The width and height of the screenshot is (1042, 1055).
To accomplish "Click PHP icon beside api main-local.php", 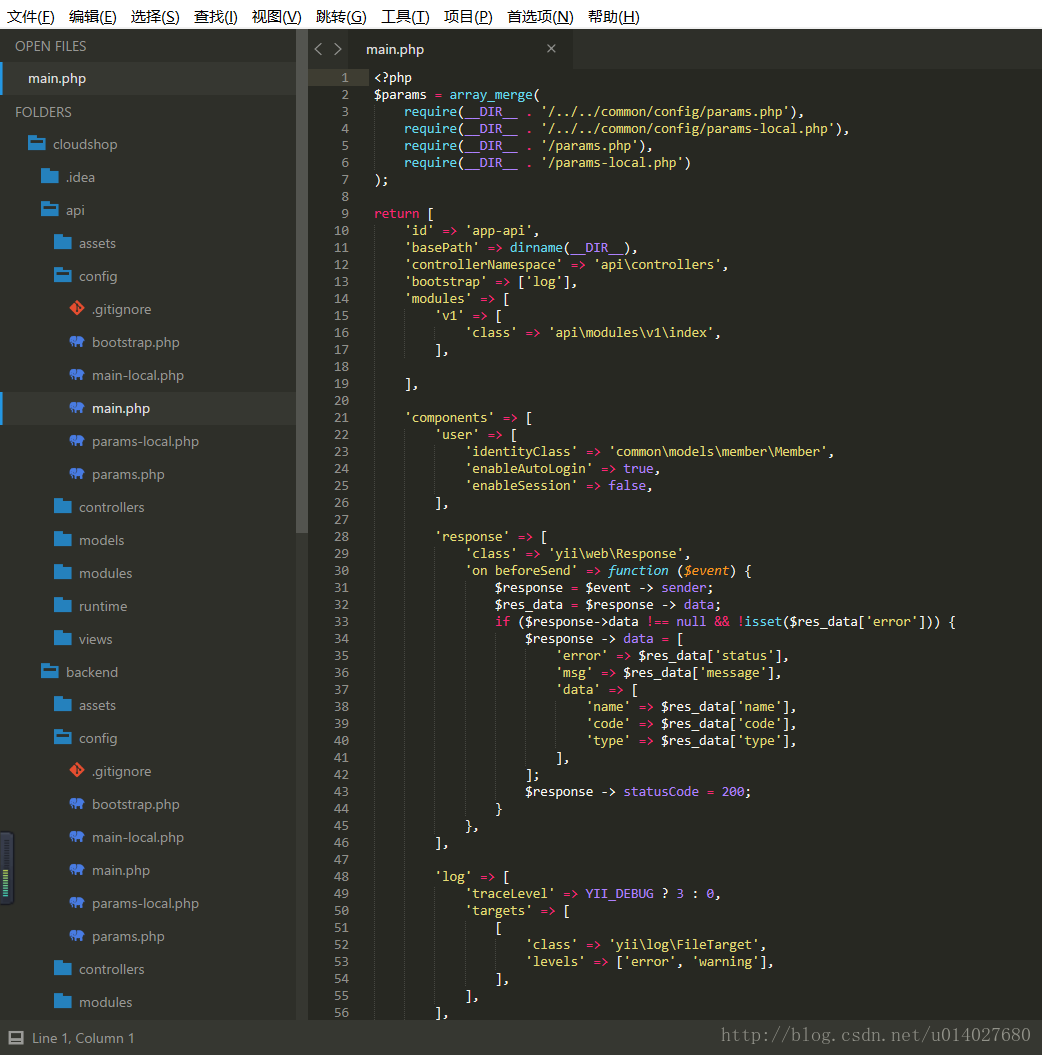I will coord(77,375).
